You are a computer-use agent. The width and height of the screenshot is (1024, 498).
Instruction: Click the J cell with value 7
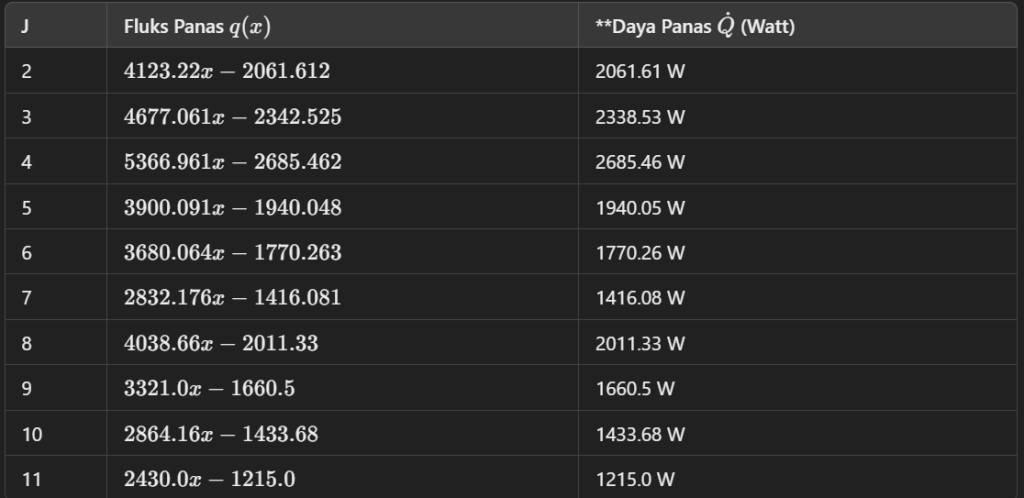point(27,298)
